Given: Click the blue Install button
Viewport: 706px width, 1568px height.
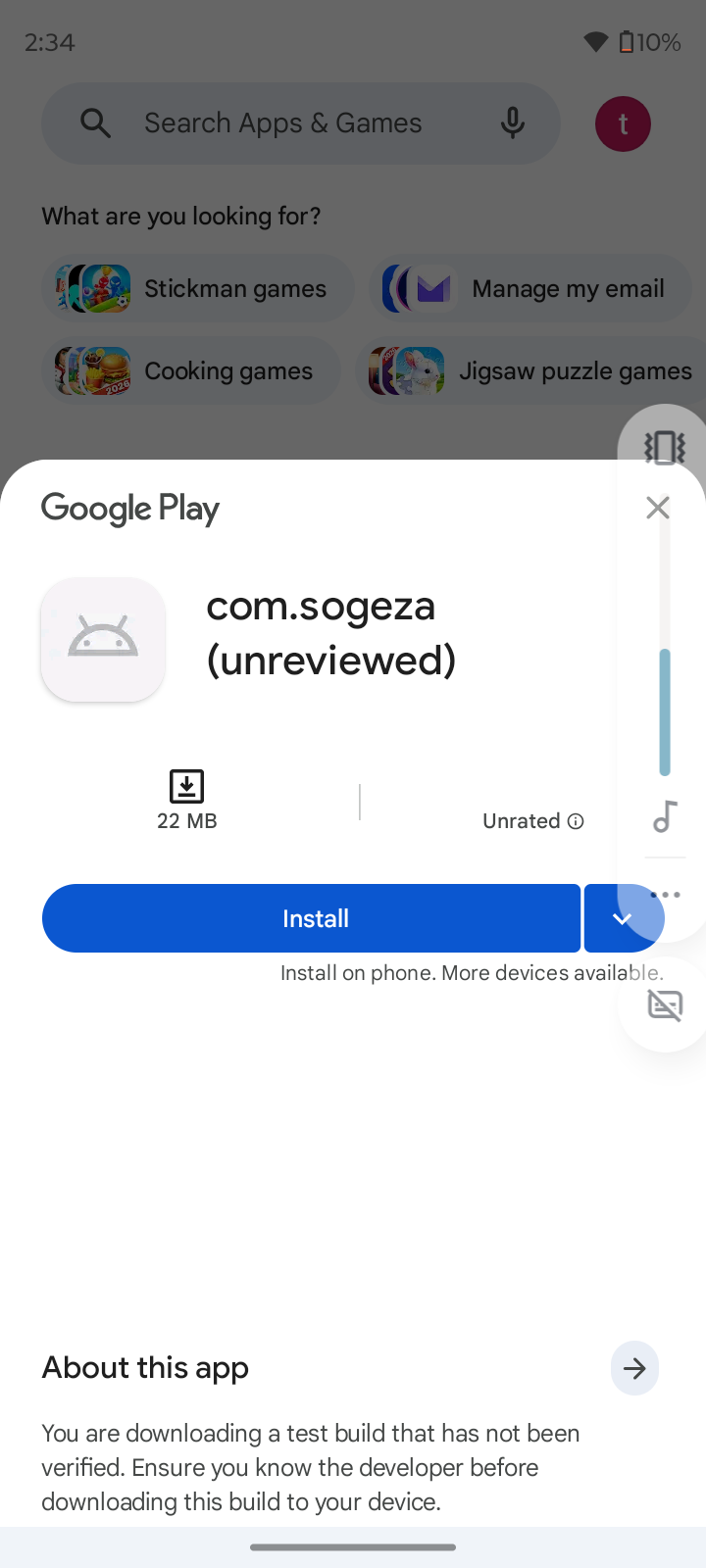Looking at the screenshot, I should pyautogui.click(x=312, y=918).
